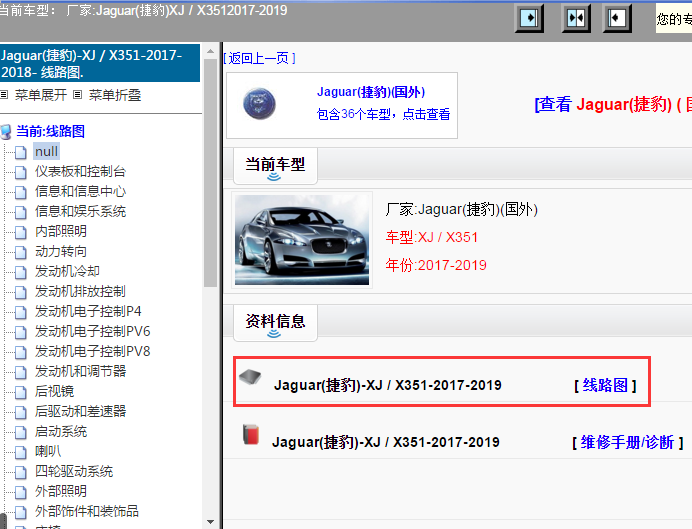Click the 返回上一页 back link

pos(260,58)
